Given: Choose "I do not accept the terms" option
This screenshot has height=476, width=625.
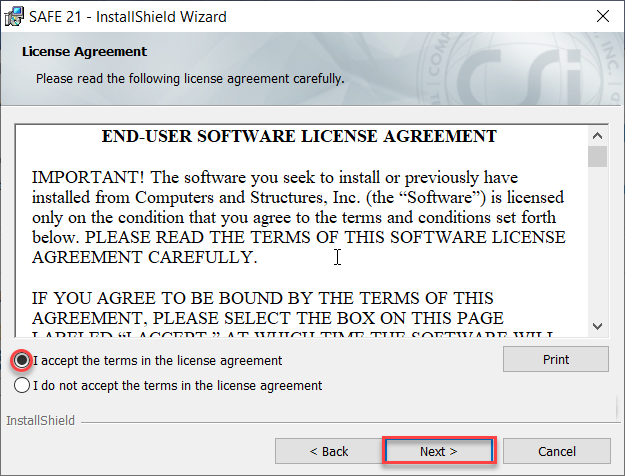Looking at the screenshot, I should tap(22, 385).
